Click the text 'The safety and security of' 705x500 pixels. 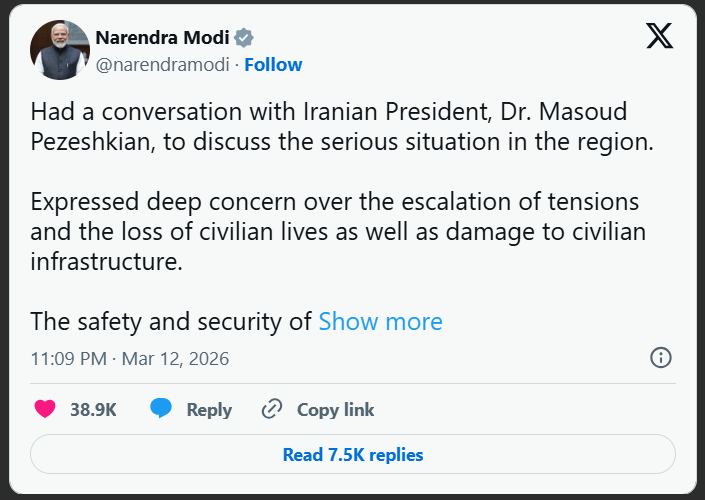(x=172, y=321)
